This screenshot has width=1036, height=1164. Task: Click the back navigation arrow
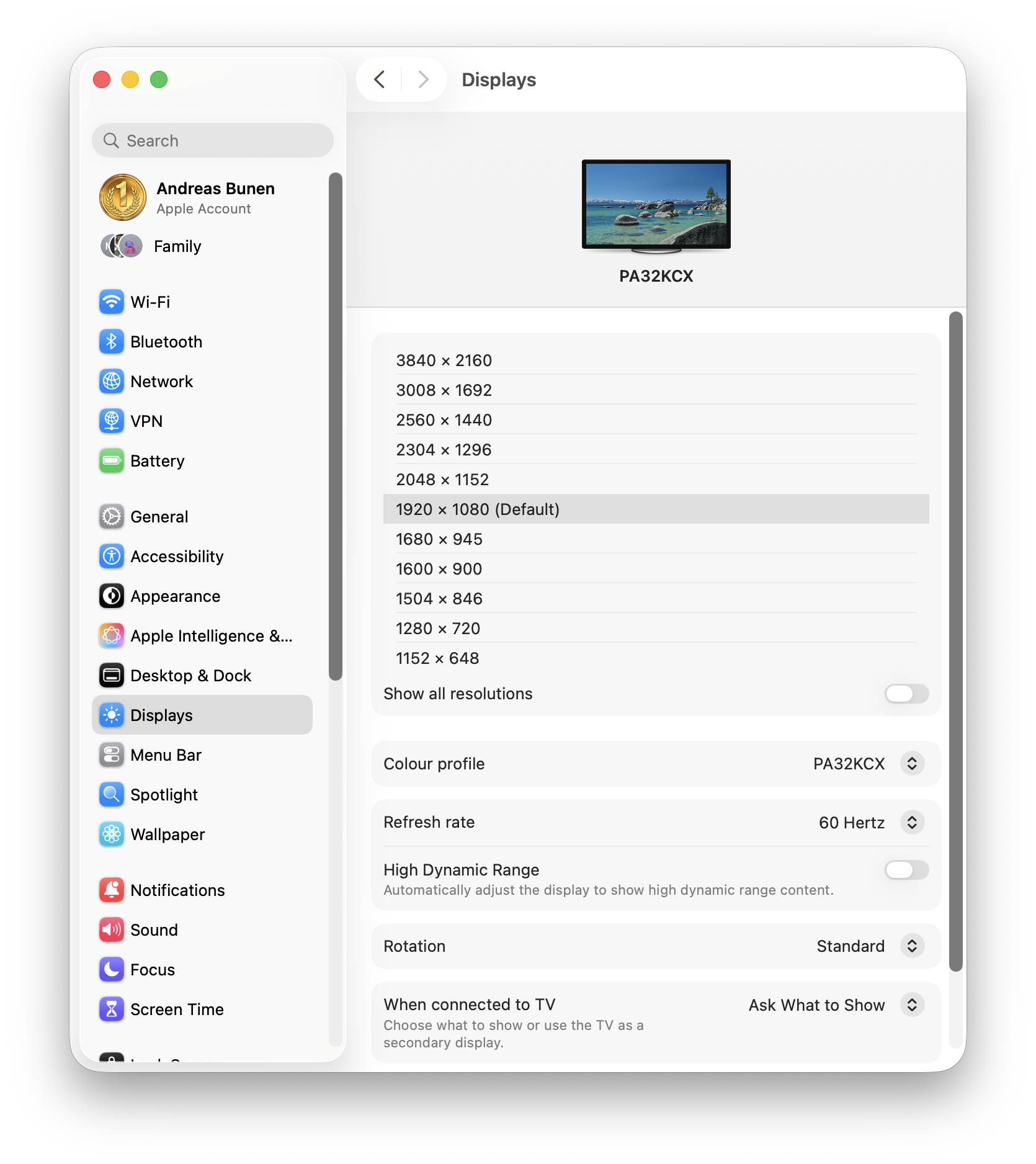(380, 79)
